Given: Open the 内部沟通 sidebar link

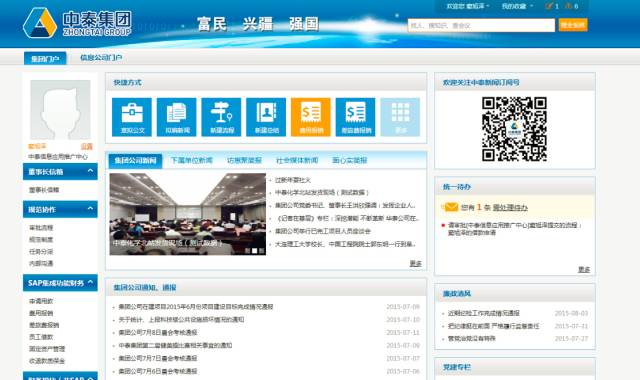Looking at the screenshot, I should click(x=41, y=263).
